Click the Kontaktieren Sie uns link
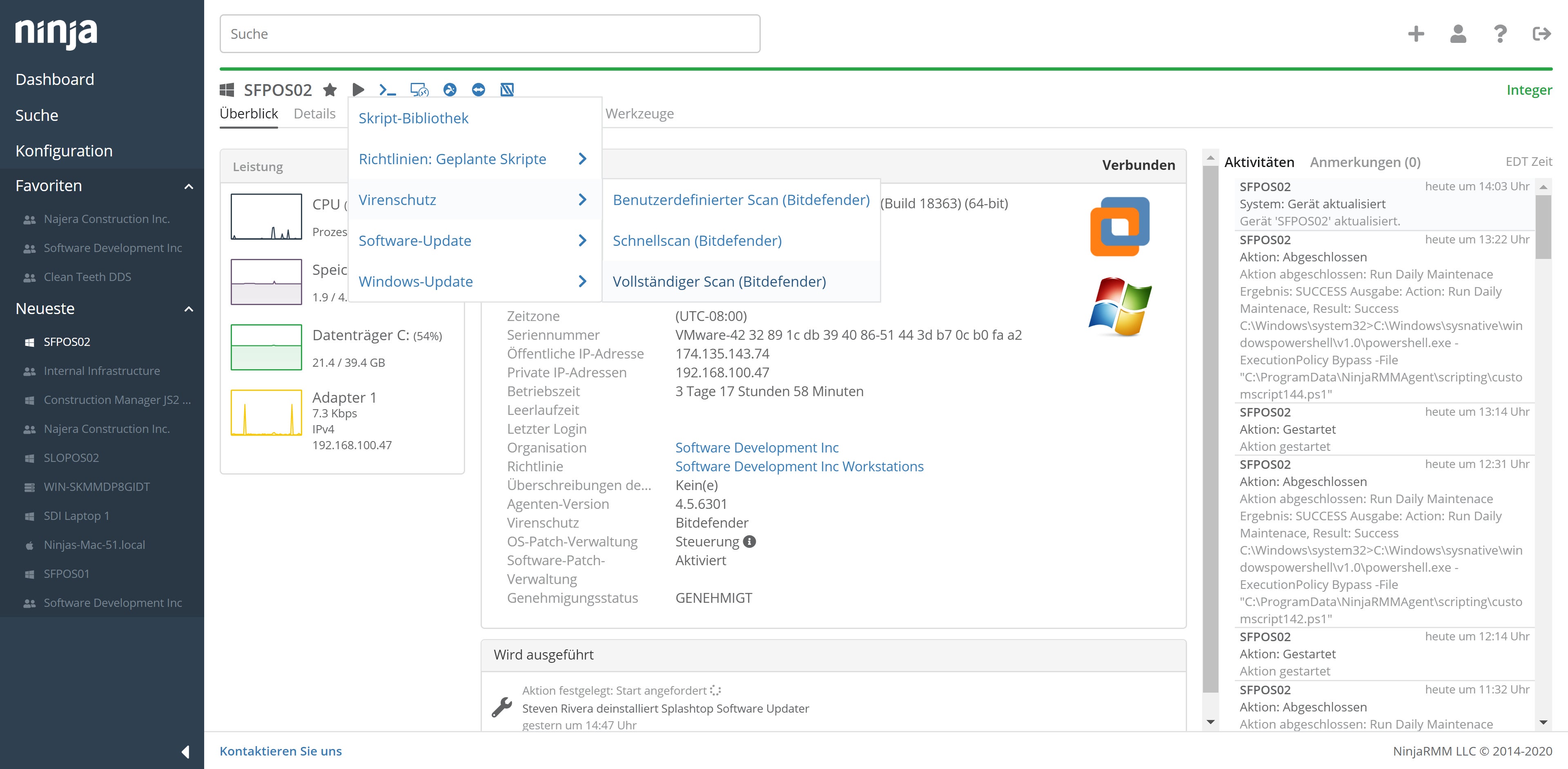The width and height of the screenshot is (1568, 769). [281, 751]
